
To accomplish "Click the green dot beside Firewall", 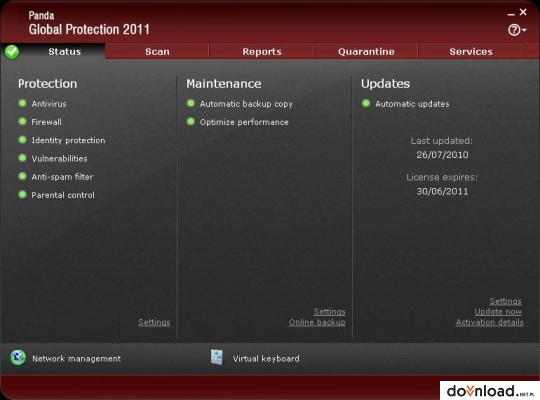I will [22, 121].
